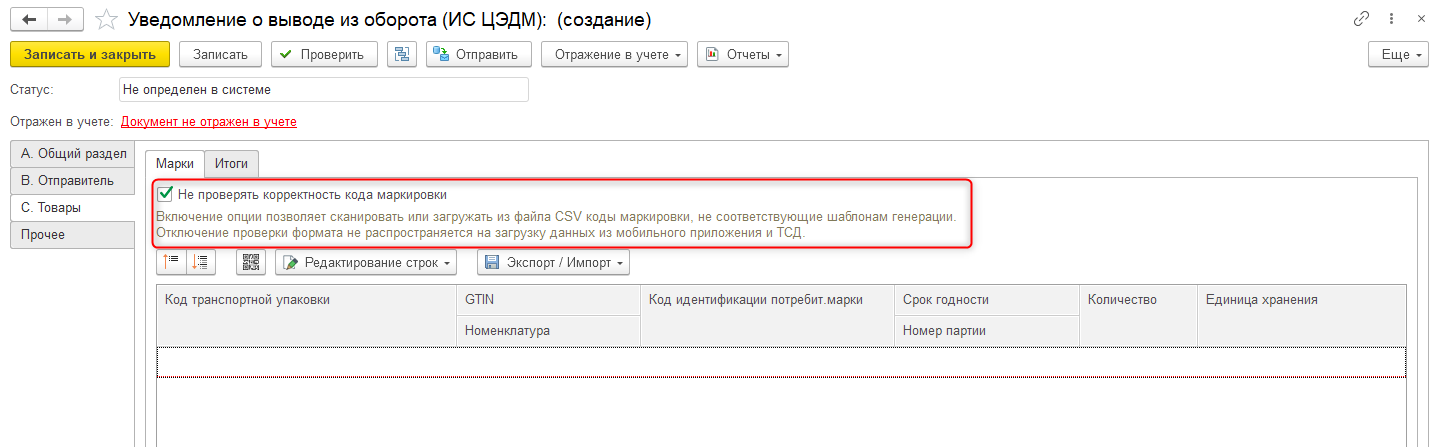The width and height of the screenshot is (1444, 447).
Task: Select the empty first table row
Action: [781, 362]
